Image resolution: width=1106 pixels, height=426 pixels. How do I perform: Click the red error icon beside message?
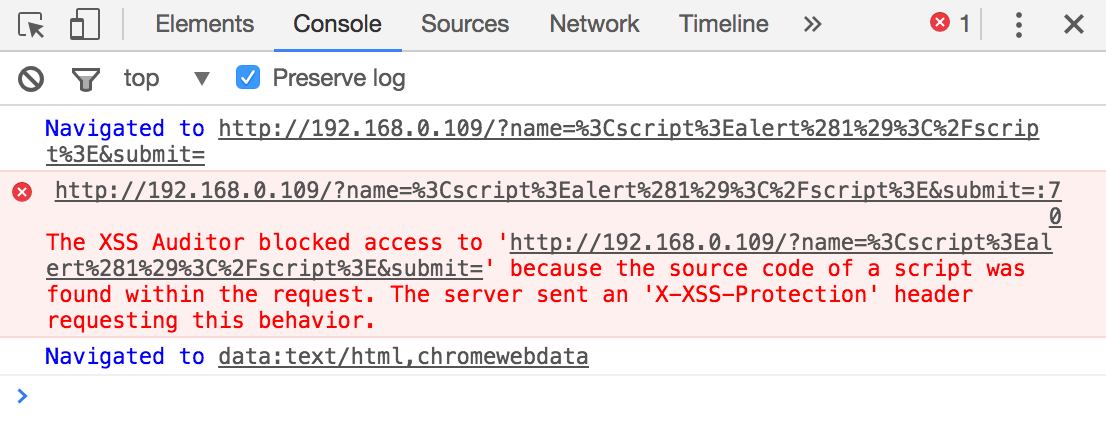click(21, 191)
